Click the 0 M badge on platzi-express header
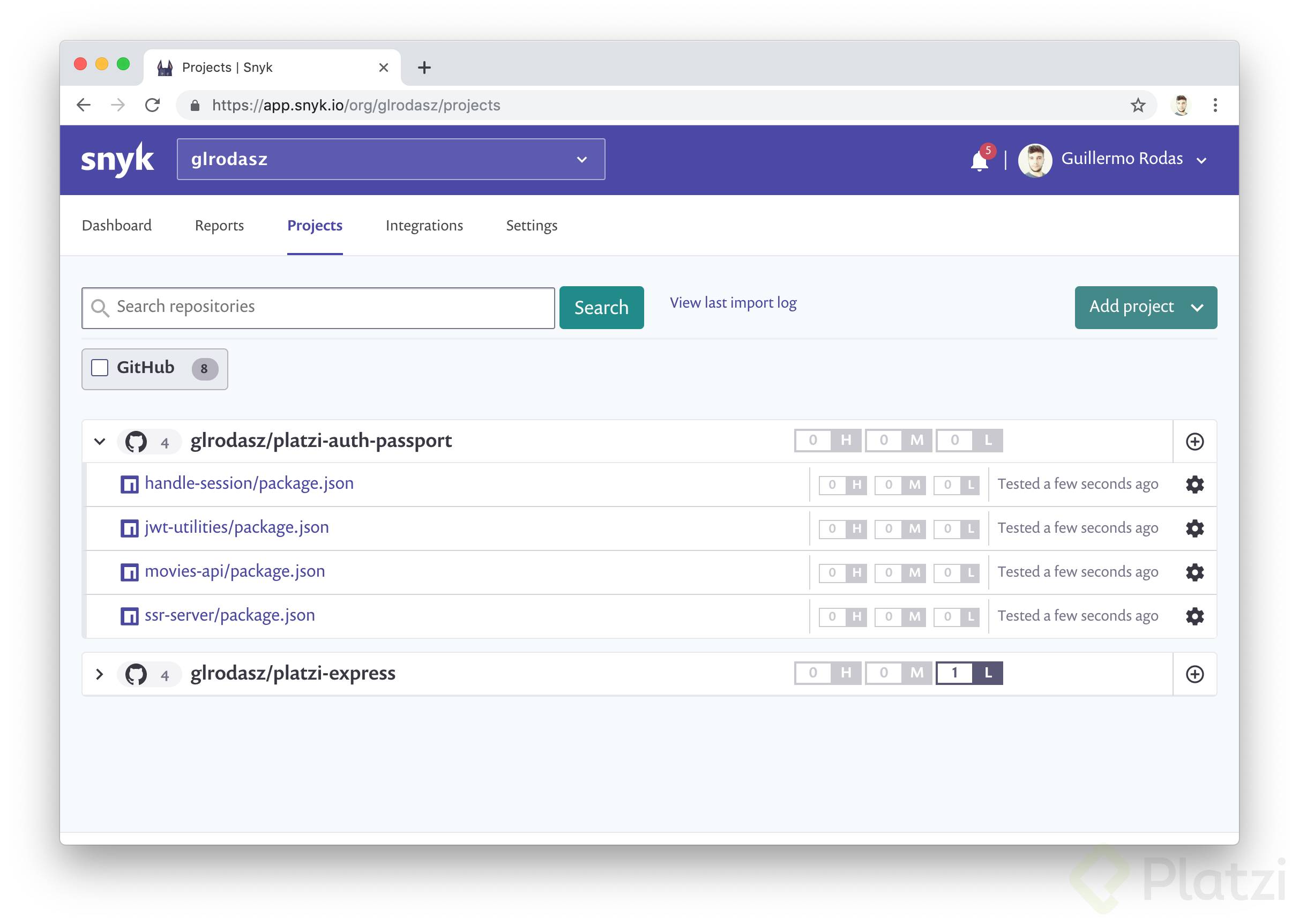Image resolution: width=1299 pixels, height=924 pixels. pyautogui.click(x=898, y=673)
